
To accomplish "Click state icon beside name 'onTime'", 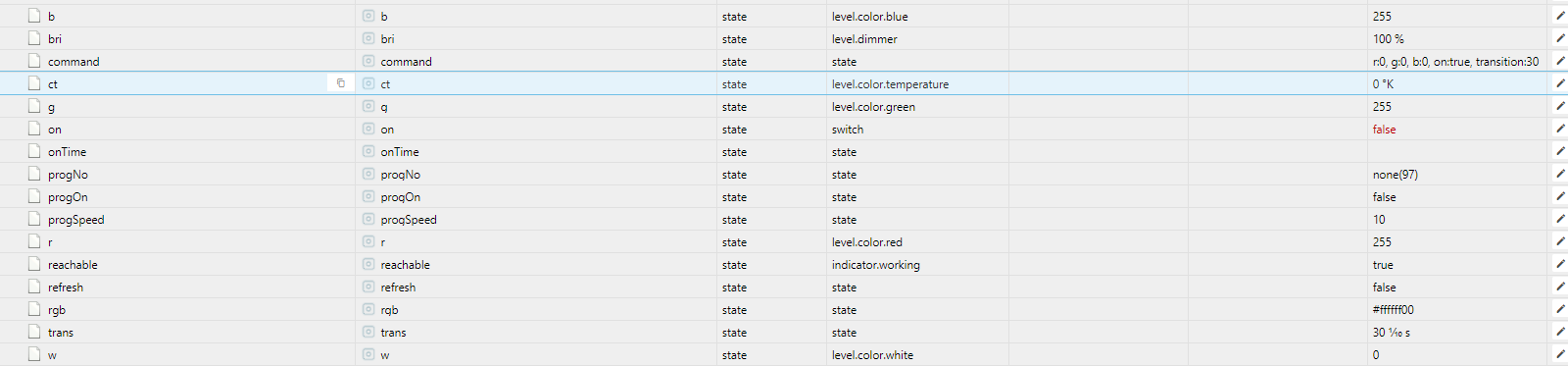I will tap(368, 151).
